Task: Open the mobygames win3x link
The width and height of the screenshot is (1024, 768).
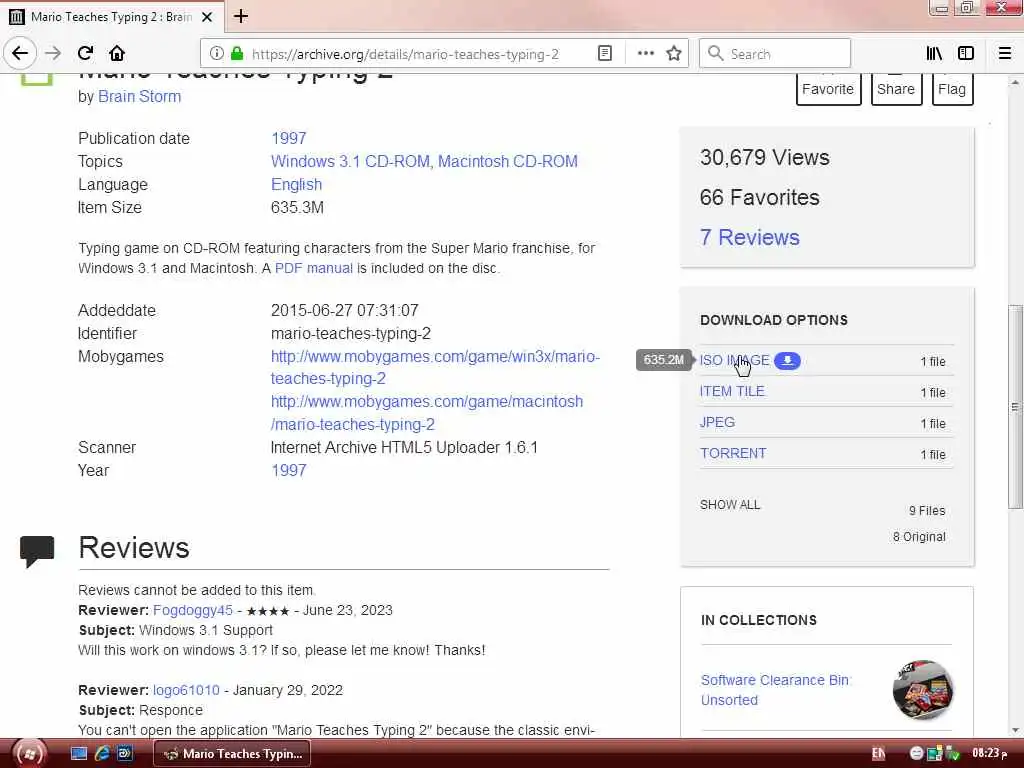Action: click(435, 368)
